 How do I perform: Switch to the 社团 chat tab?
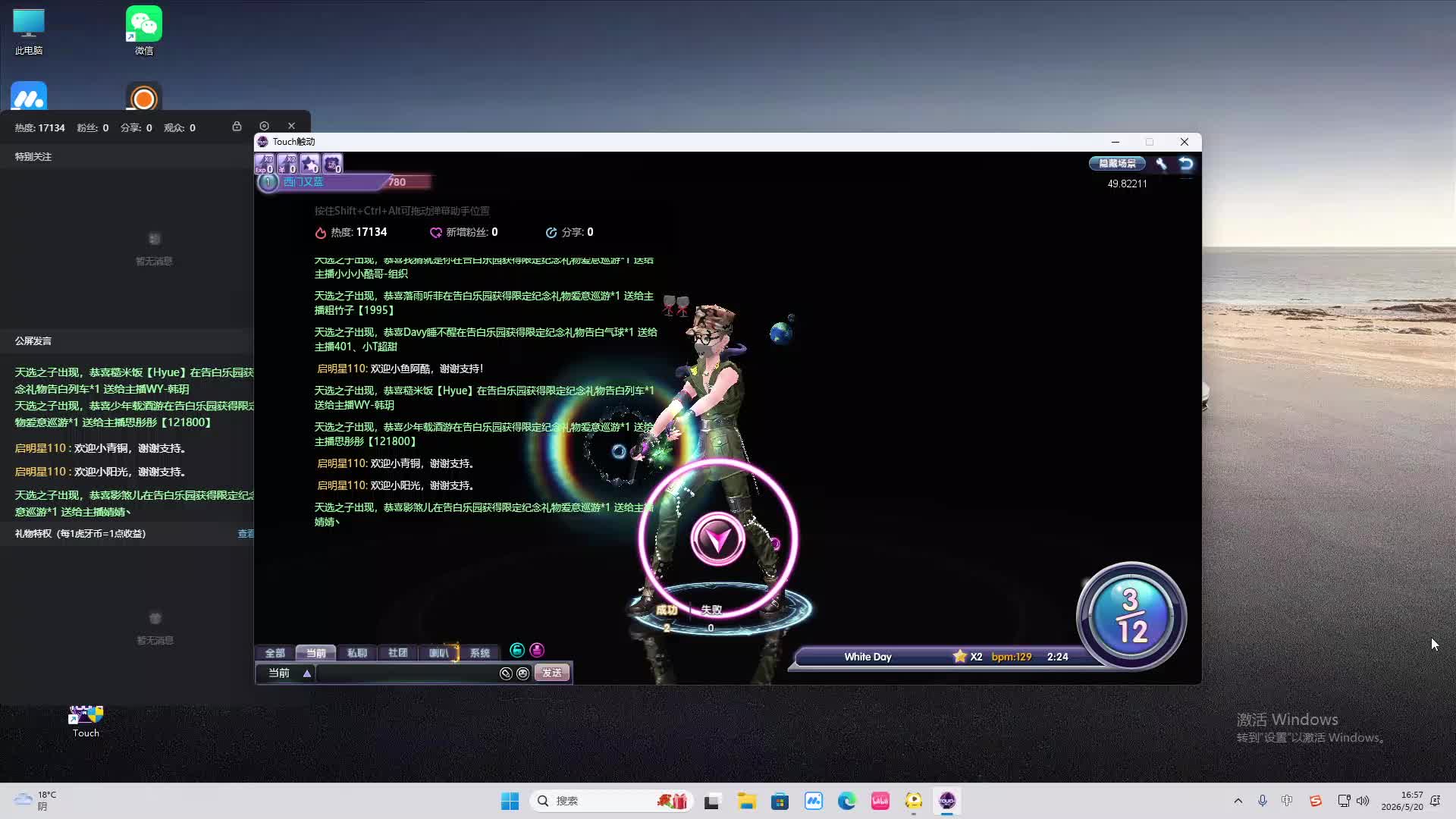[x=397, y=653]
